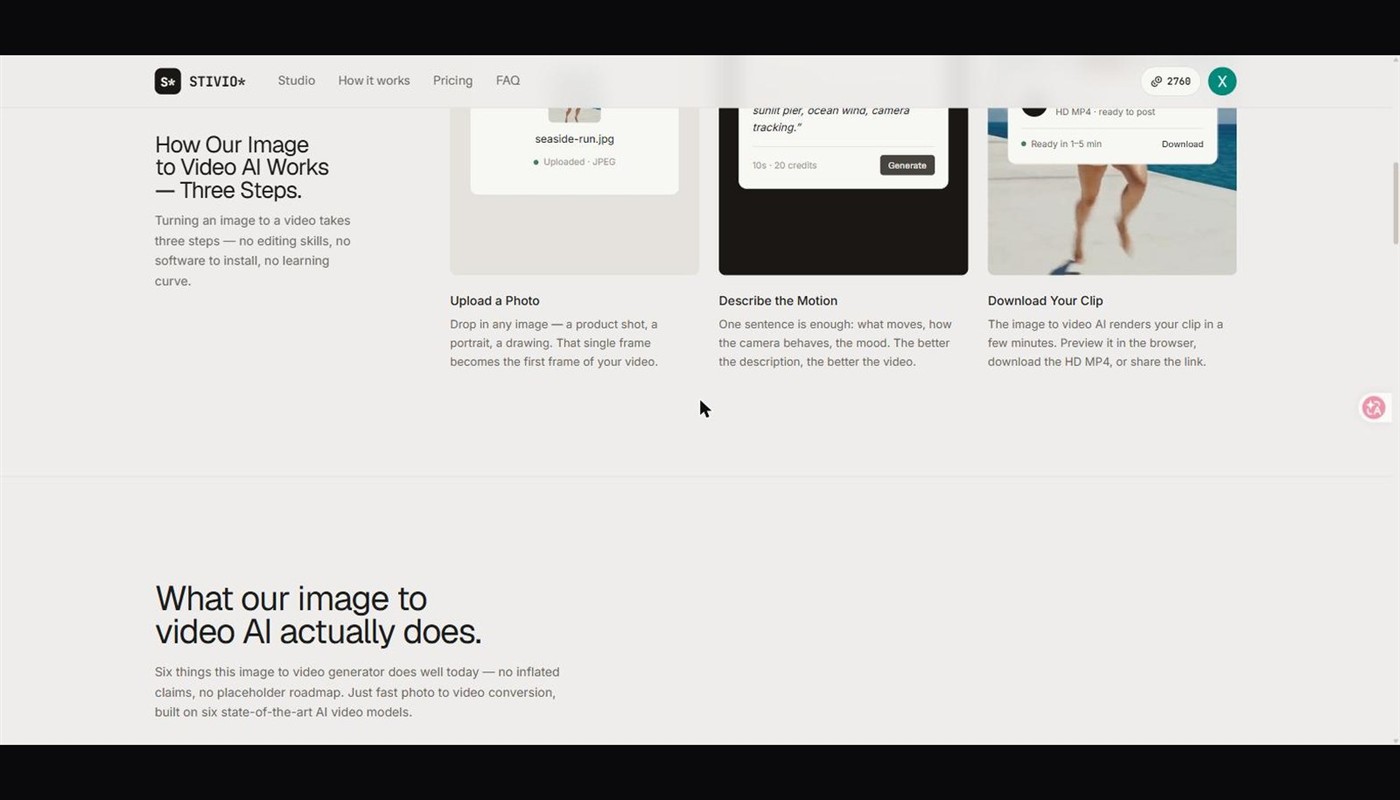Open the Pricing page

pyautogui.click(x=453, y=80)
